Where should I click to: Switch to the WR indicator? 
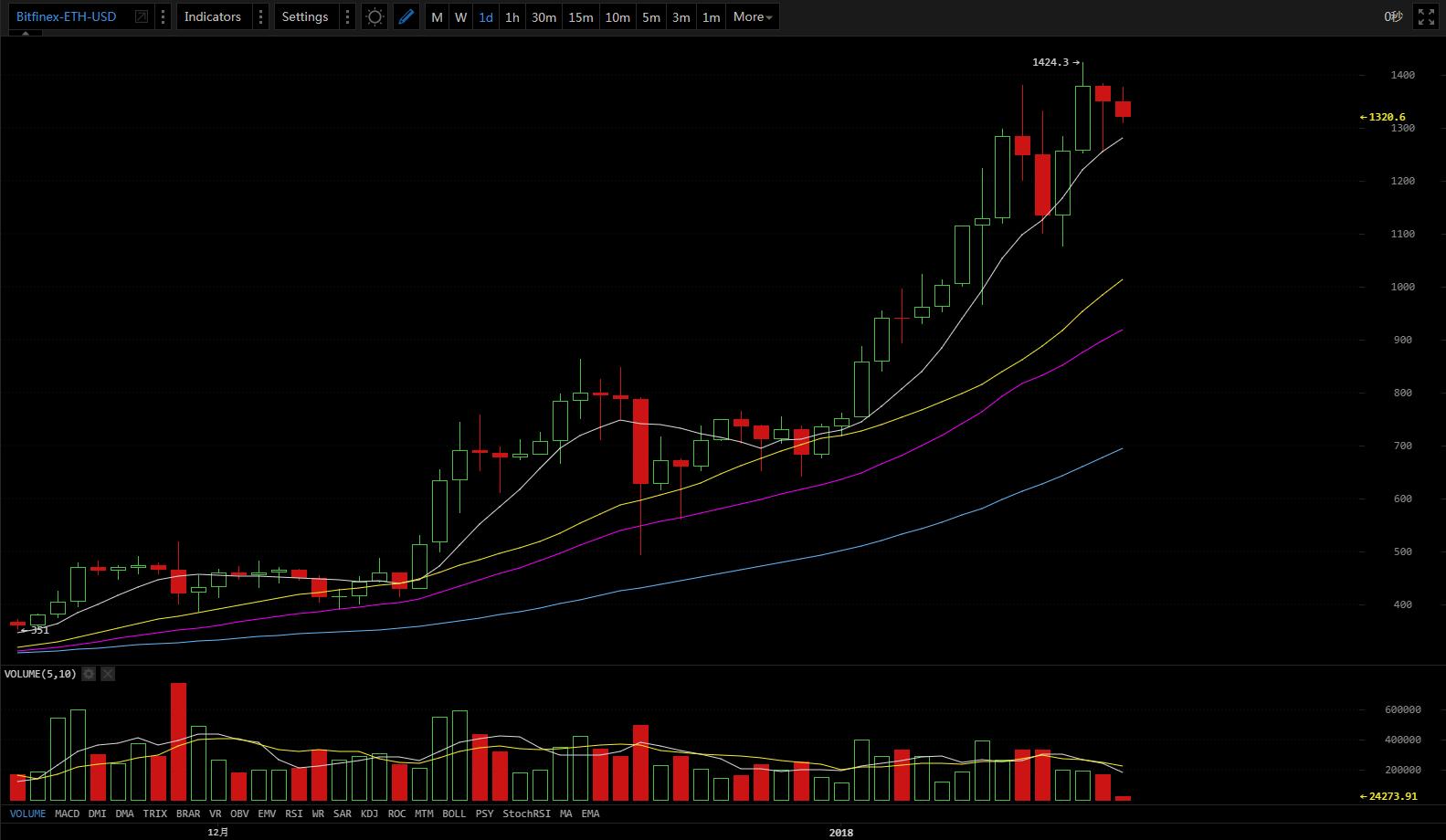(318, 814)
